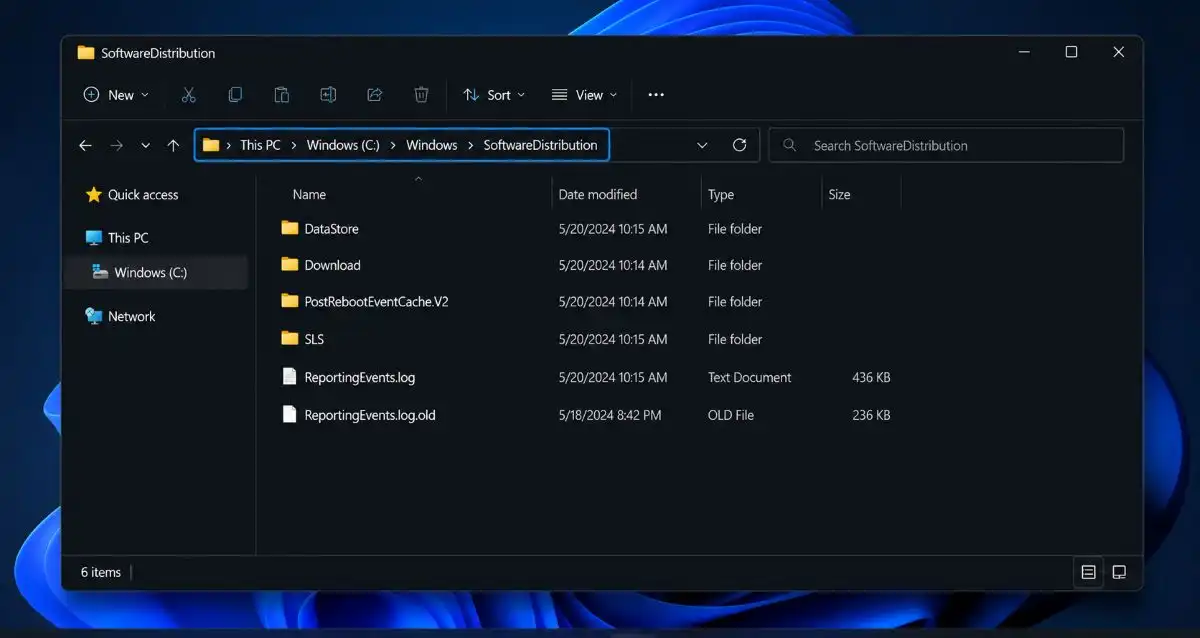Go up one folder level arrow
1200x638 pixels.
[x=173, y=145]
